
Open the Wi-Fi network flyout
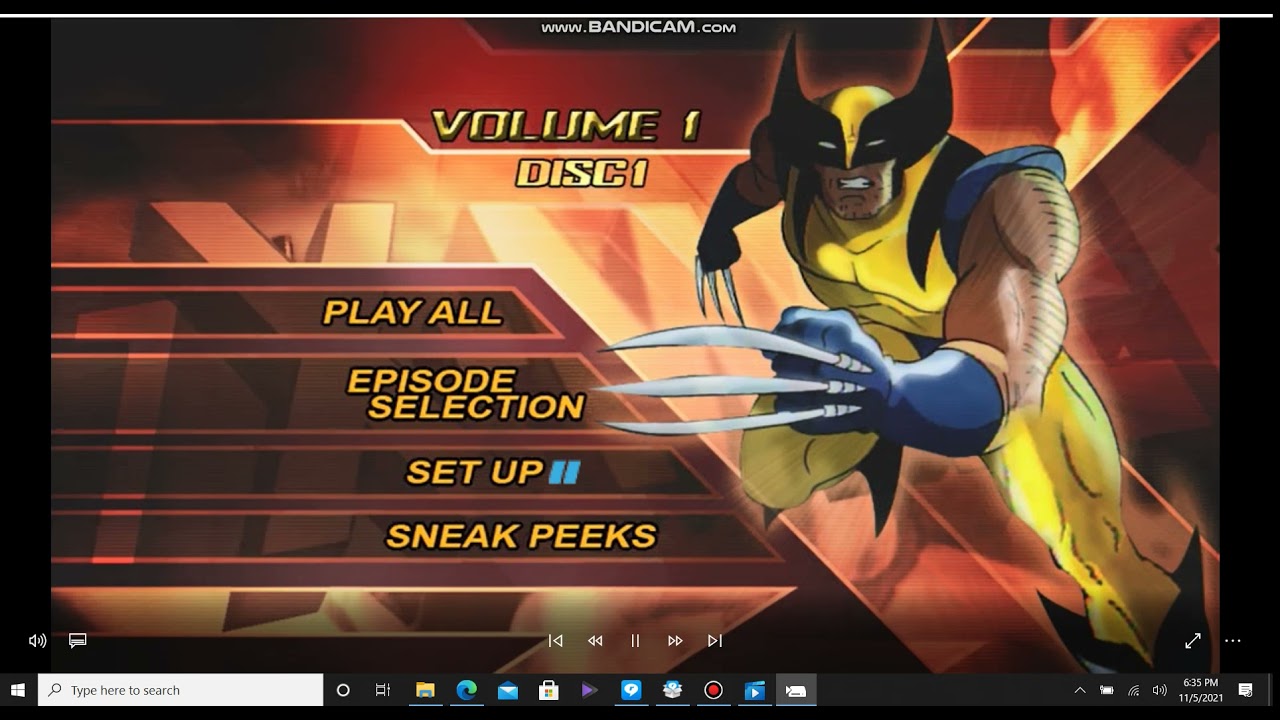[x=1133, y=690]
